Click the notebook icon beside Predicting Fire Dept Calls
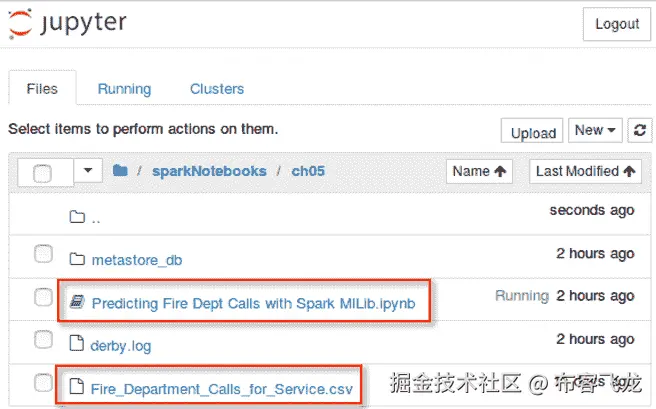Image resolution: width=656 pixels, height=409 pixels. coord(77,301)
